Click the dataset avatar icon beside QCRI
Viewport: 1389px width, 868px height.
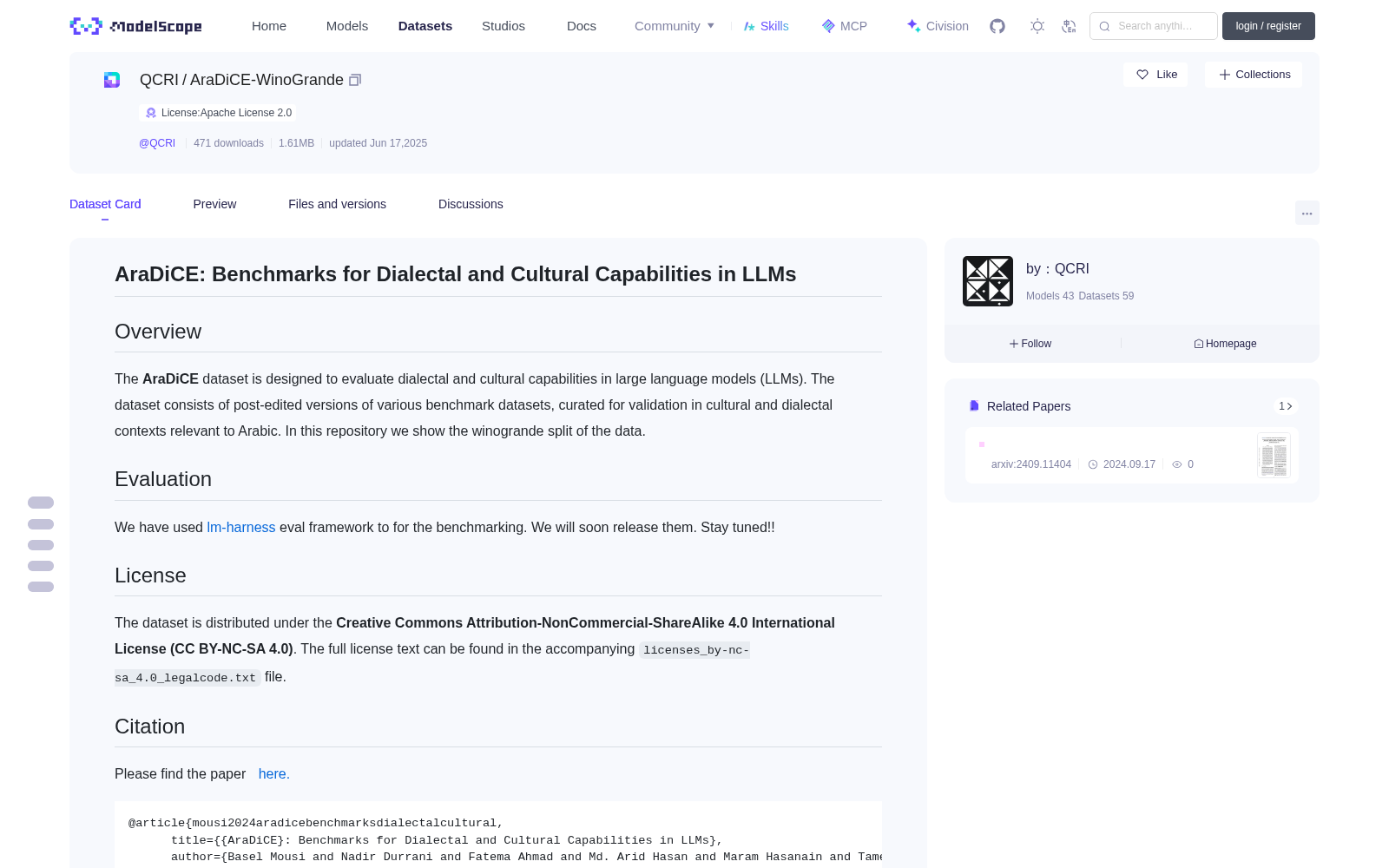coord(112,80)
